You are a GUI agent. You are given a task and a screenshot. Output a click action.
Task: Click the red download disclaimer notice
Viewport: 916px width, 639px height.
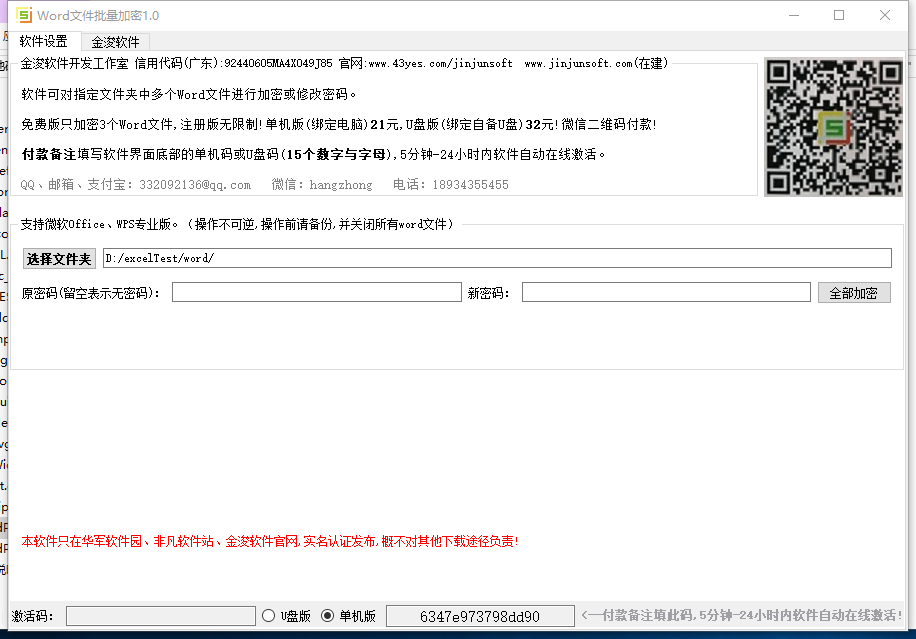point(270,541)
